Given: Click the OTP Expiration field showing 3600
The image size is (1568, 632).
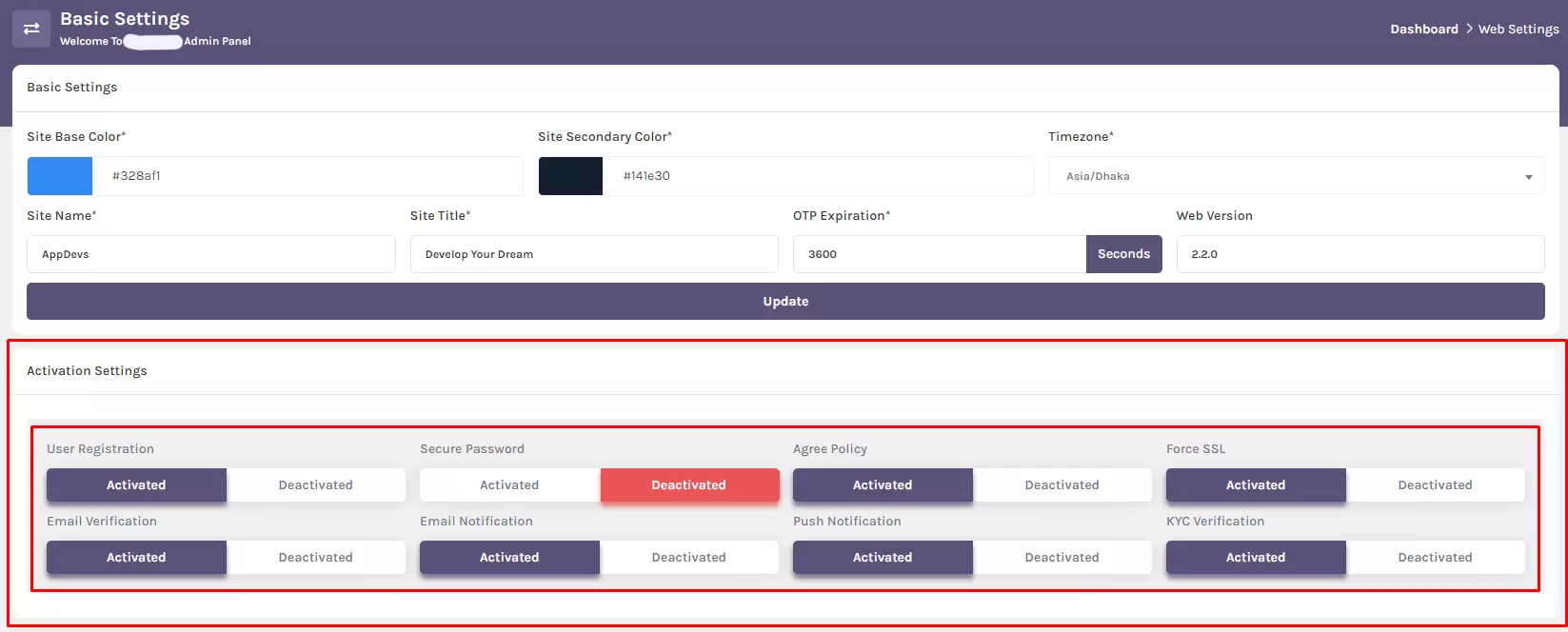Looking at the screenshot, I should tap(939, 254).
